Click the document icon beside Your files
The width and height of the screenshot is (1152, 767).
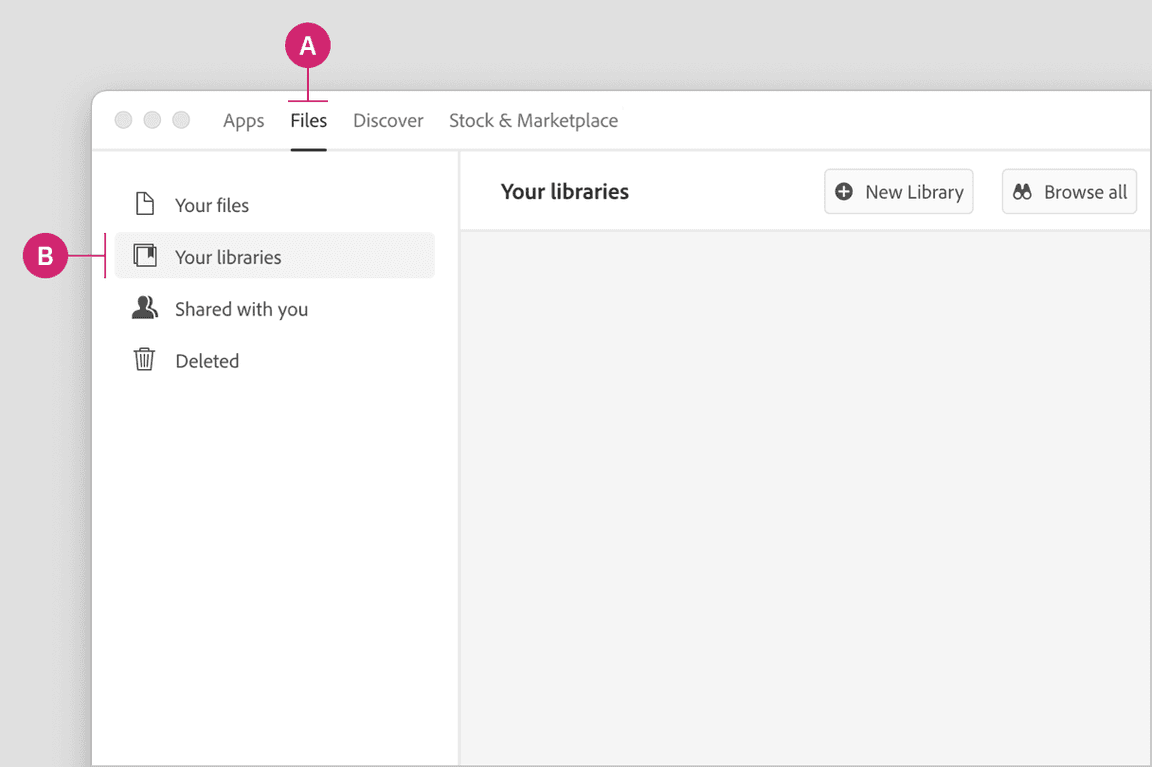pyautogui.click(x=145, y=204)
